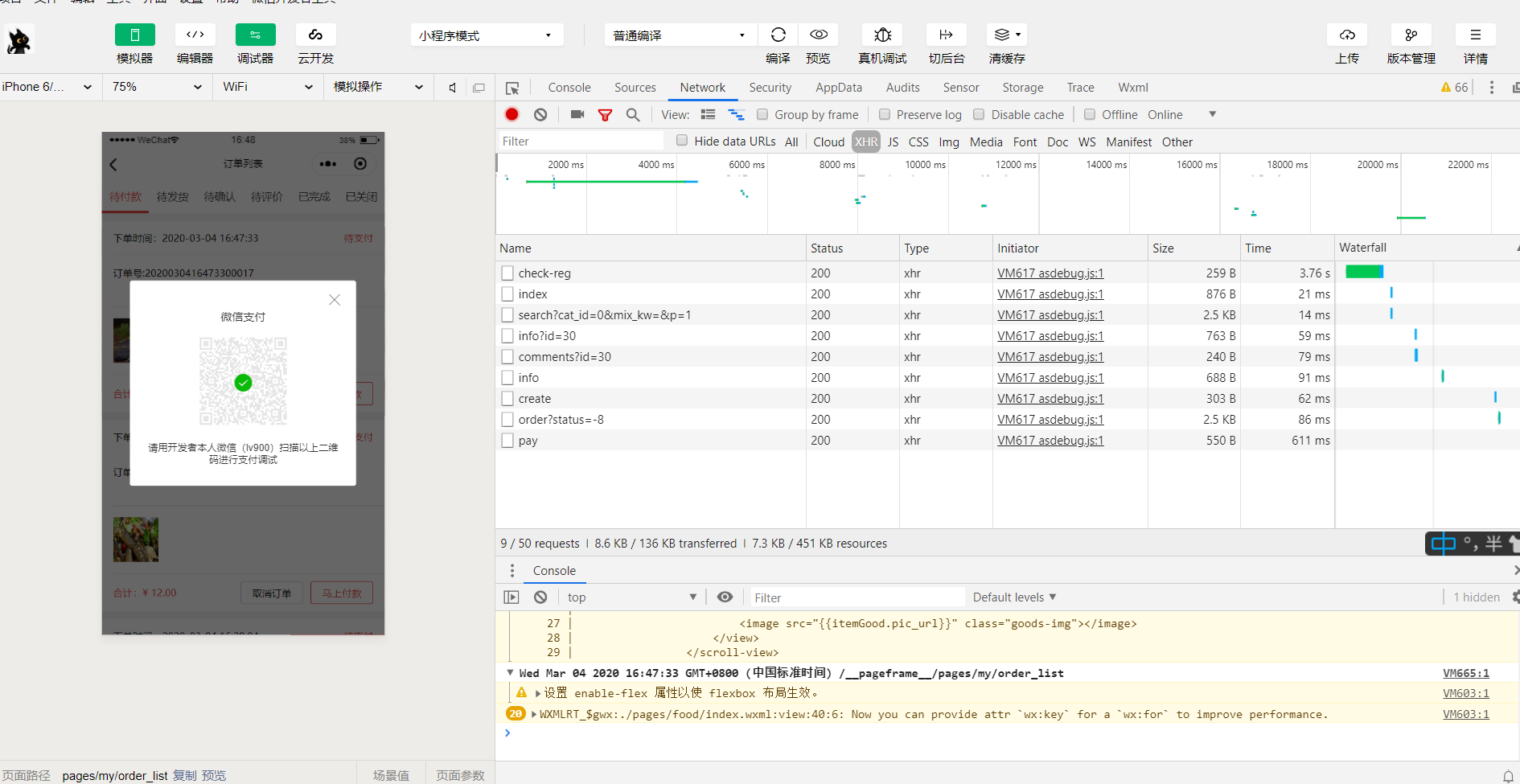1520x784 pixels.
Task: Click in the console Filter field
Action: [x=857, y=597]
